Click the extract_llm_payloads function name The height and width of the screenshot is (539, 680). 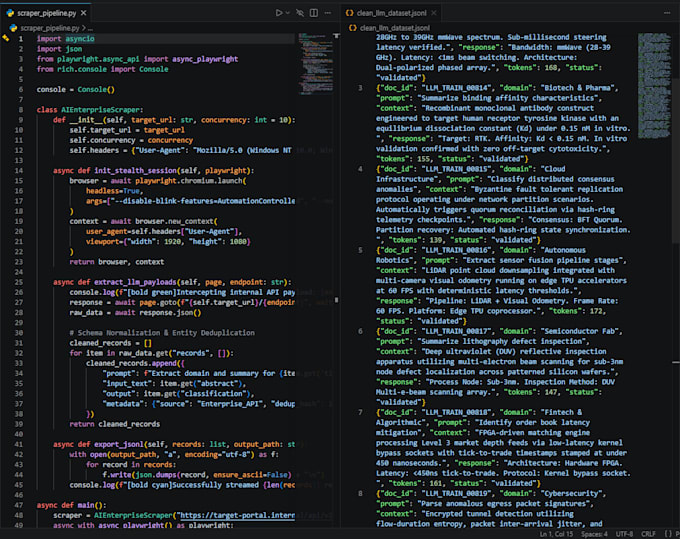pos(135,282)
